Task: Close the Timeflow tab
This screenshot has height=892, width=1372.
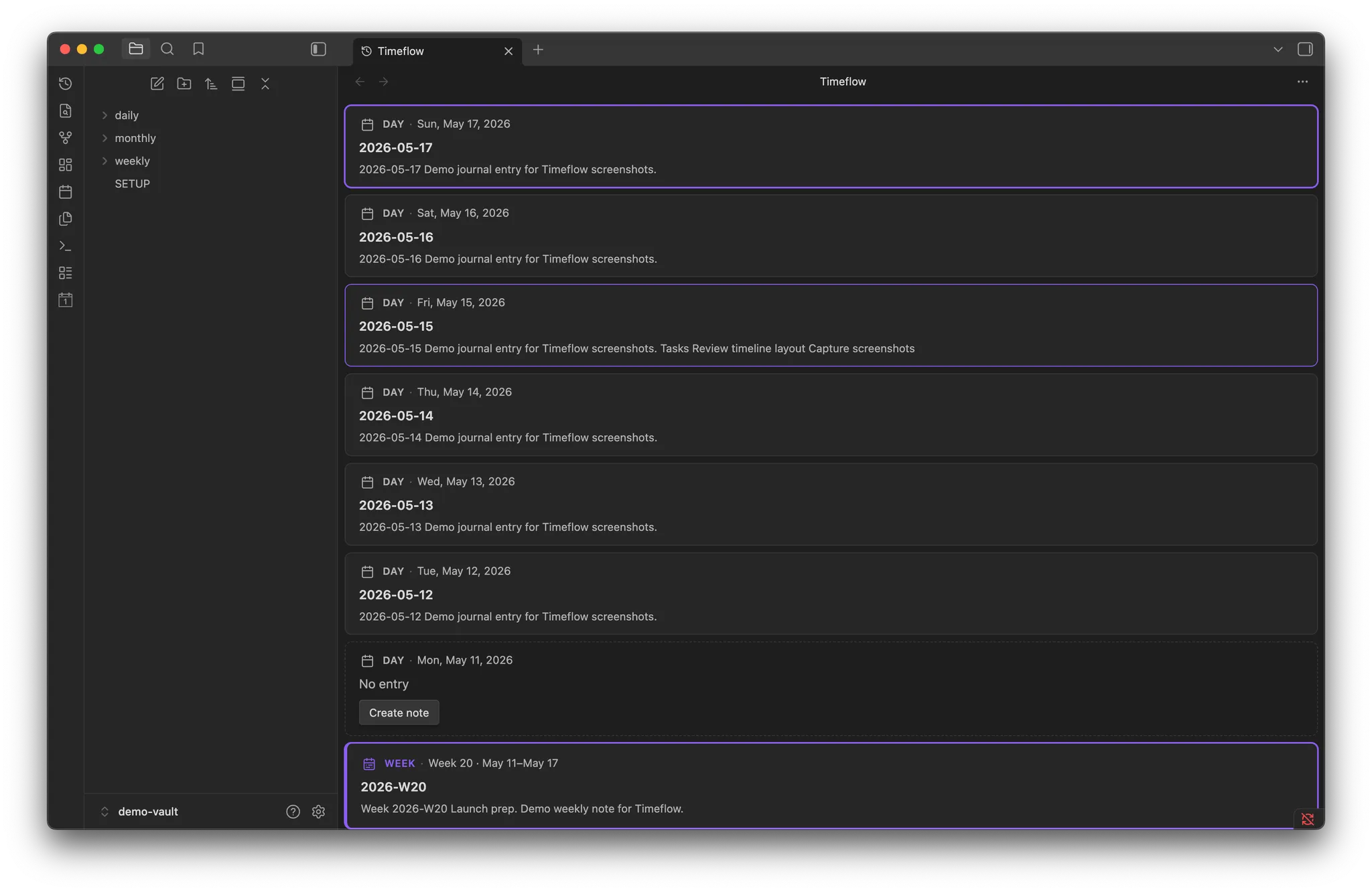Action: tap(508, 51)
